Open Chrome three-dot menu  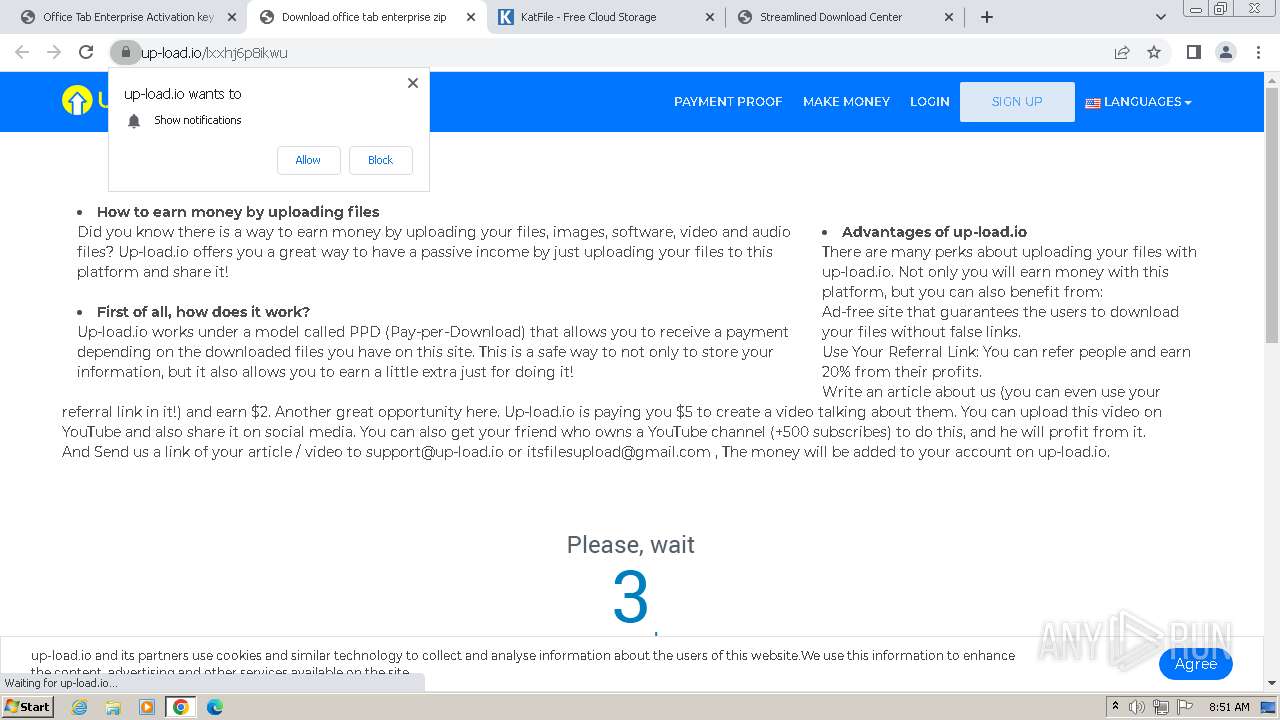coord(1258,52)
